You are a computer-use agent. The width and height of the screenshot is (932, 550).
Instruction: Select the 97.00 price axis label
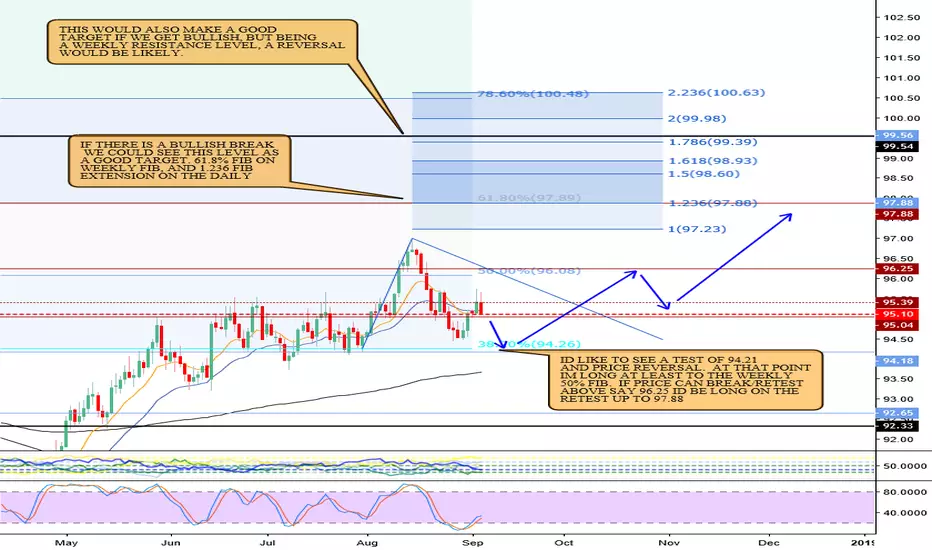pyautogui.click(x=898, y=238)
